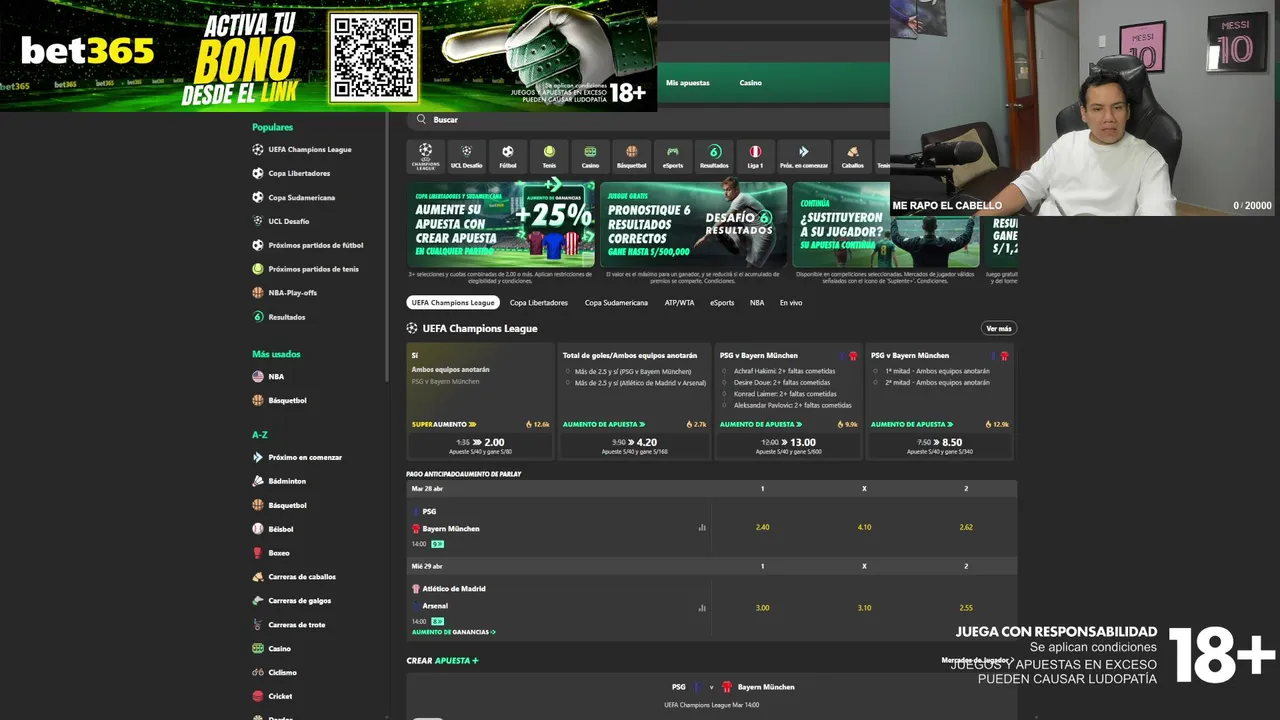Switch to ATP/WTA tab
Image resolution: width=1280 pixels, height=720 pixels.
coord(679,303)
